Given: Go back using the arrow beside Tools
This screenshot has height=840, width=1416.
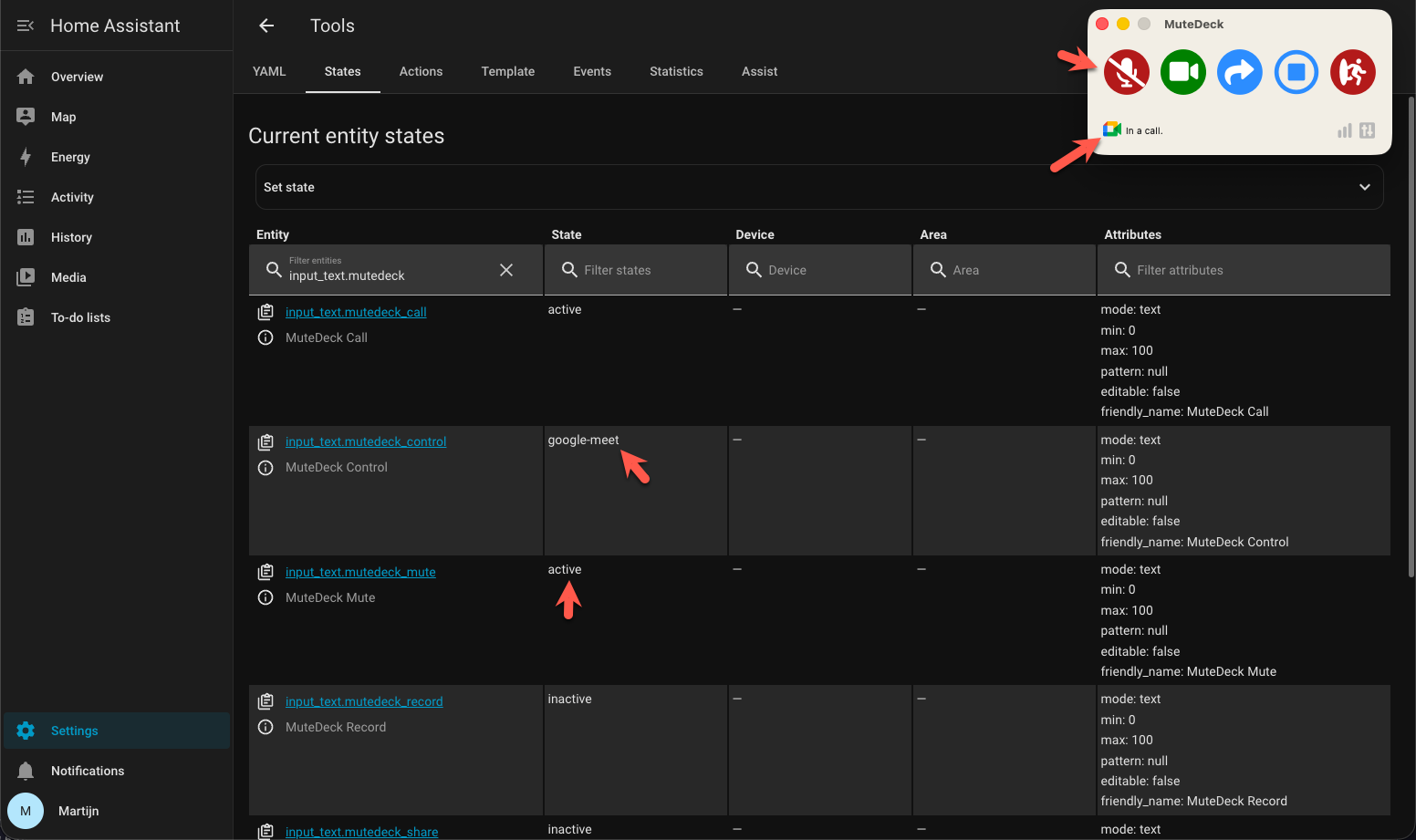Looking at the screenshot, I should tap(266, 26).
